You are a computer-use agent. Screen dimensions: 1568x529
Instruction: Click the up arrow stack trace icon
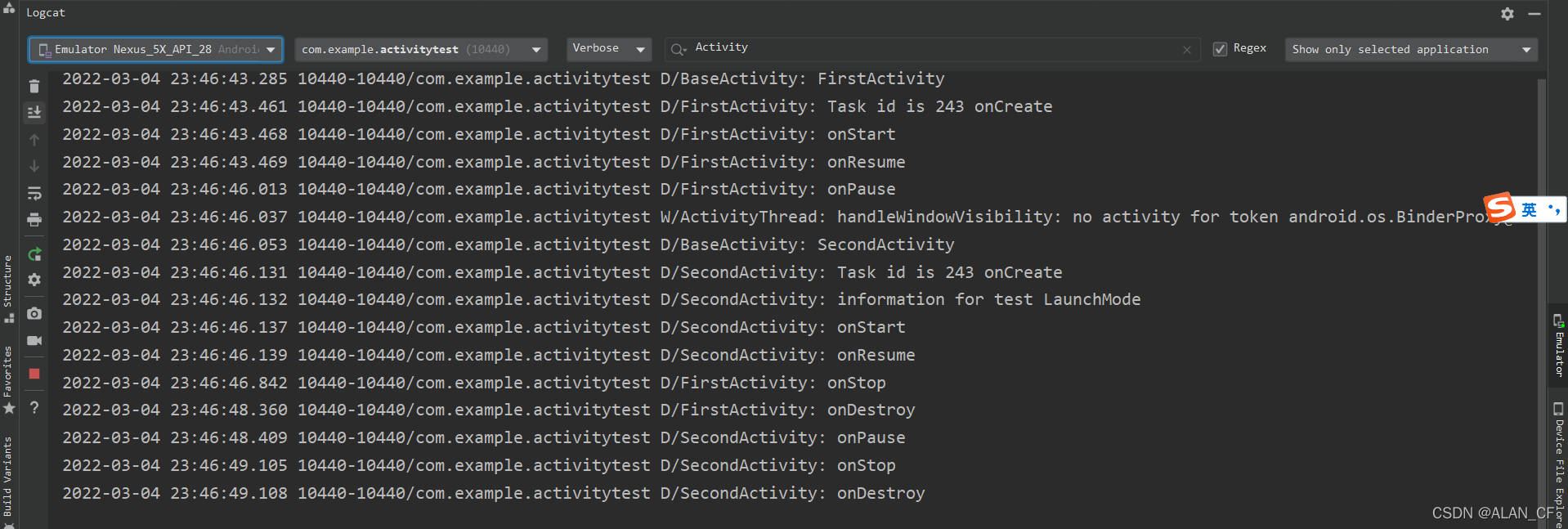[x=34, y=140]
